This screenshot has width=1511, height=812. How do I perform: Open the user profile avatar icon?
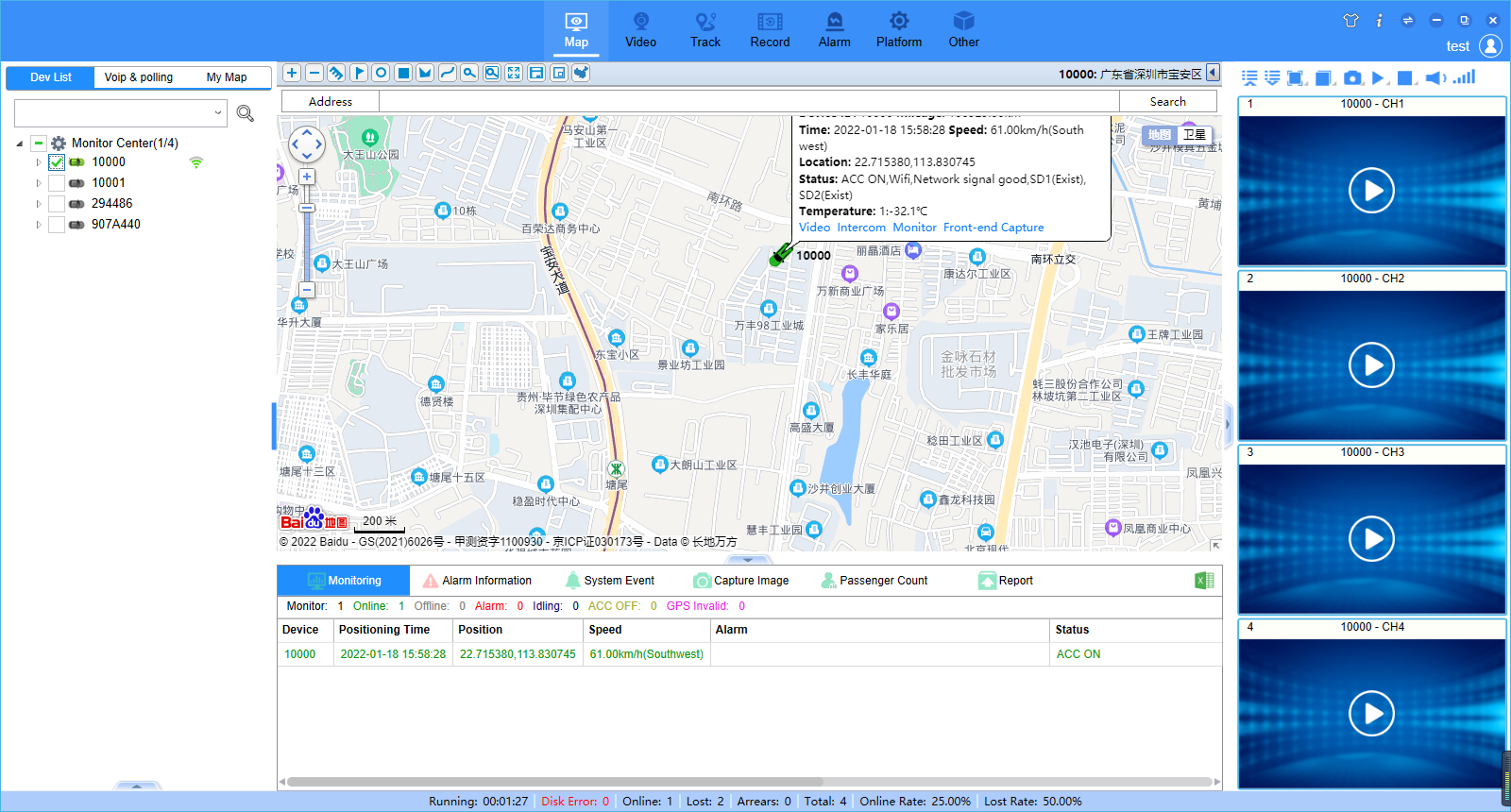coord(1490,45)
